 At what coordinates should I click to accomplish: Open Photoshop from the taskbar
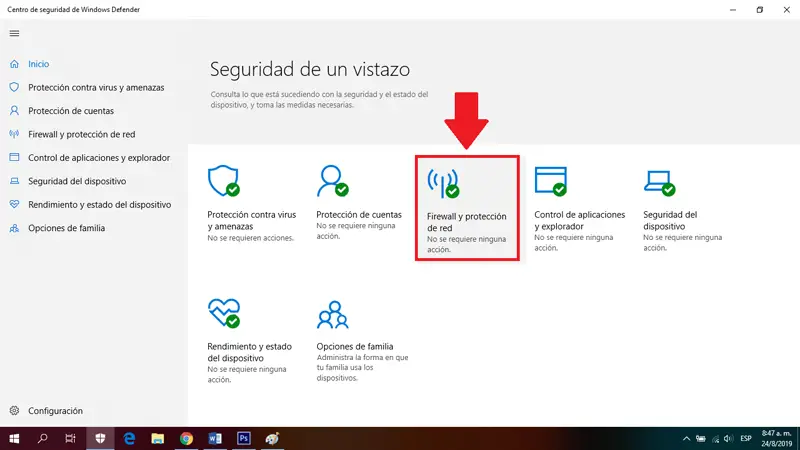(244, 439)
